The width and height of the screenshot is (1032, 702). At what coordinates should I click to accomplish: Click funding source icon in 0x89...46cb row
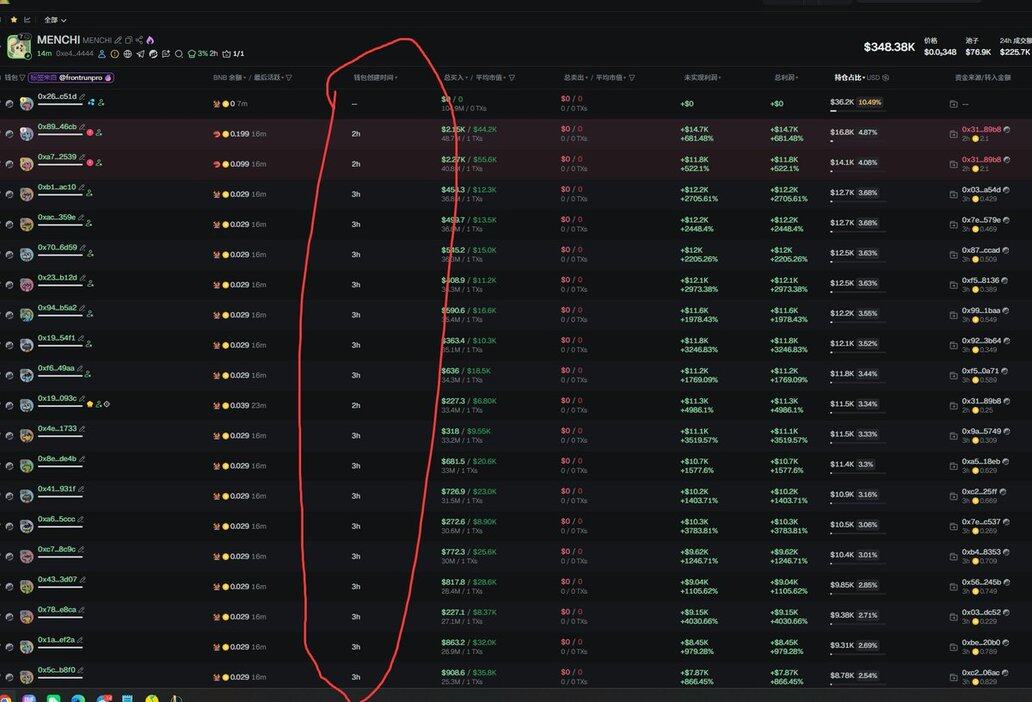point(953,132)
